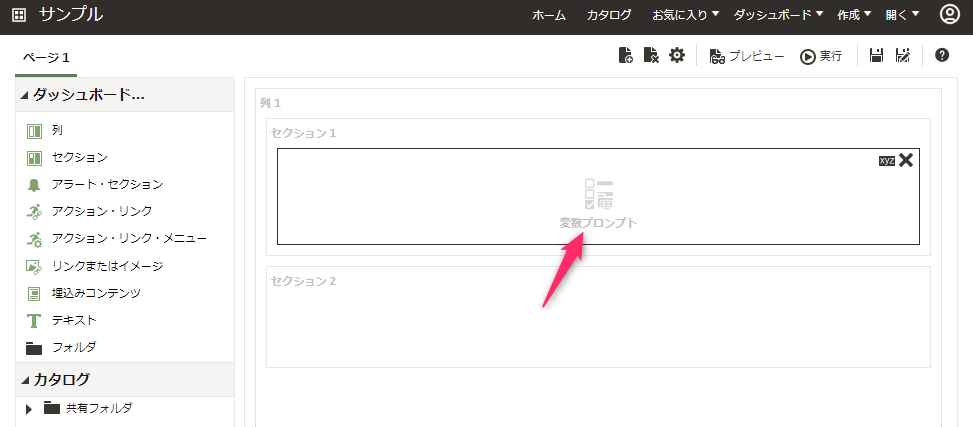The width and height of the screenshot is (973, 427).
Task: Select the ページ 1 tab
Action: click(x=46, y=58)
